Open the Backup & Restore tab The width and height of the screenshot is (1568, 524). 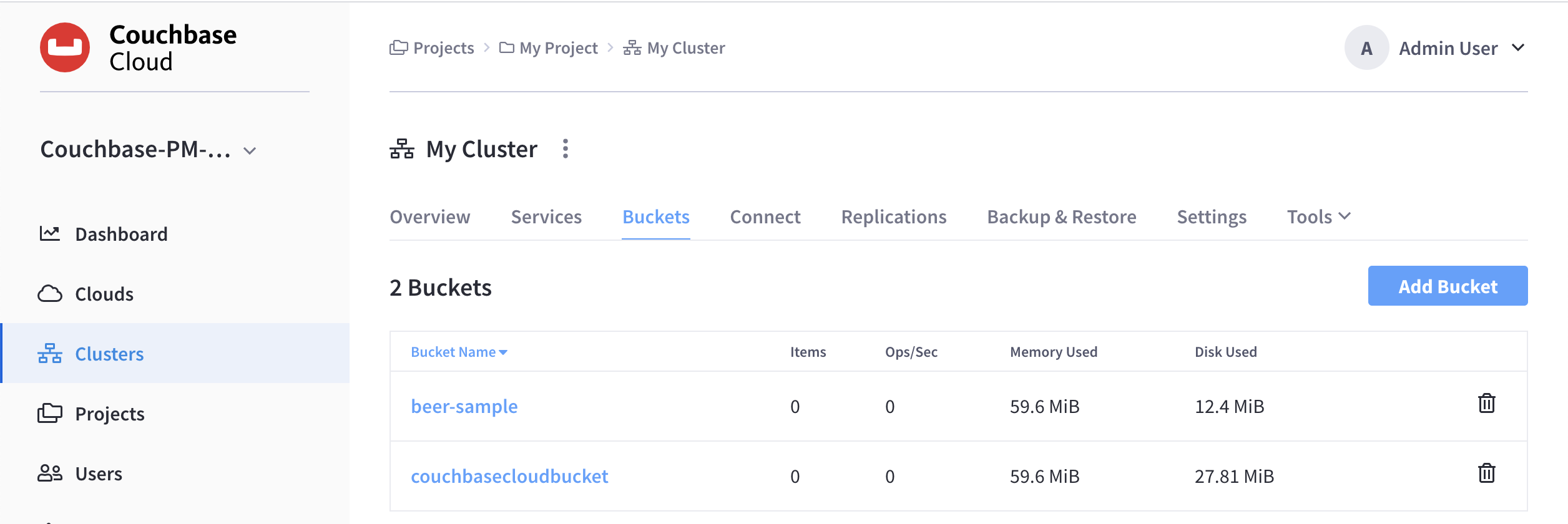tap(1061, 216)
